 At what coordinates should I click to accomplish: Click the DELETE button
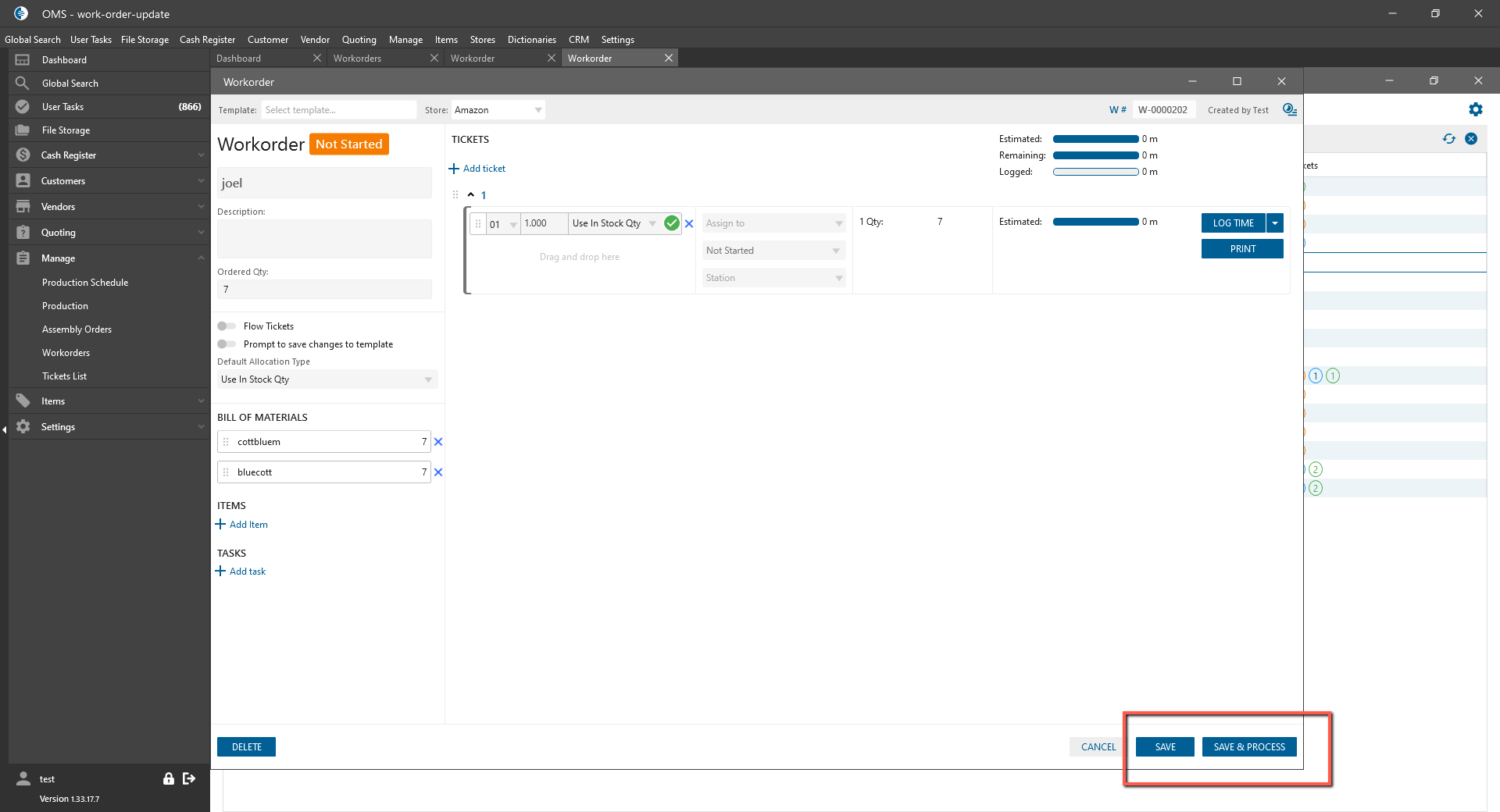coord(247,747)
